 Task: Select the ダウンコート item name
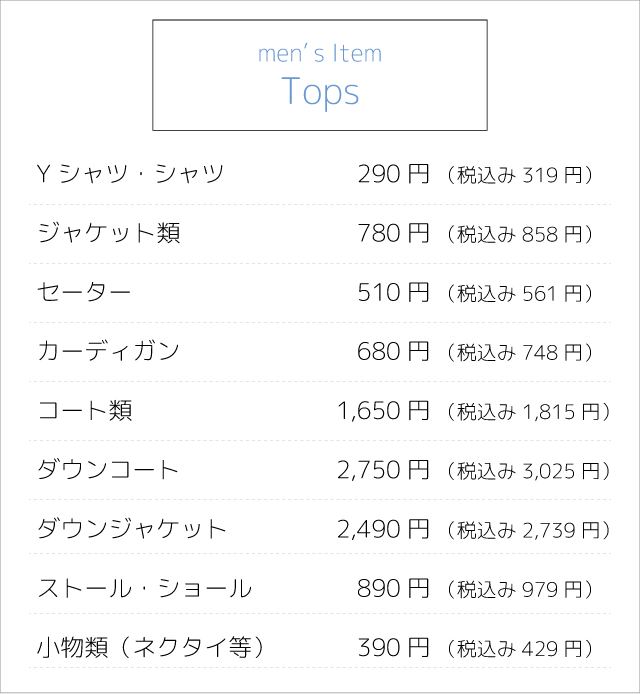point(108,469)
